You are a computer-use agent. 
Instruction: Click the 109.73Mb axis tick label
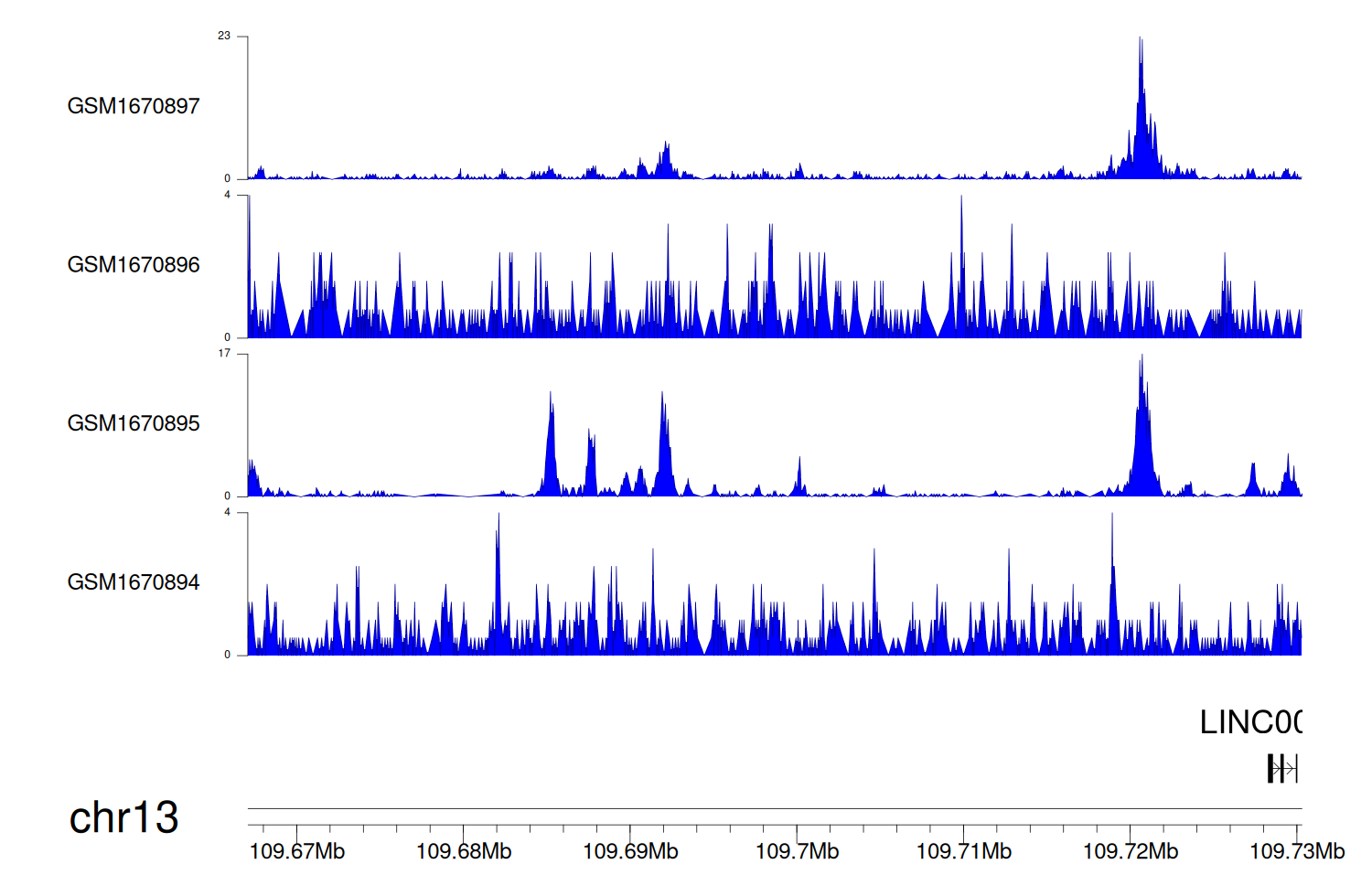click(x=1297, y=852)
